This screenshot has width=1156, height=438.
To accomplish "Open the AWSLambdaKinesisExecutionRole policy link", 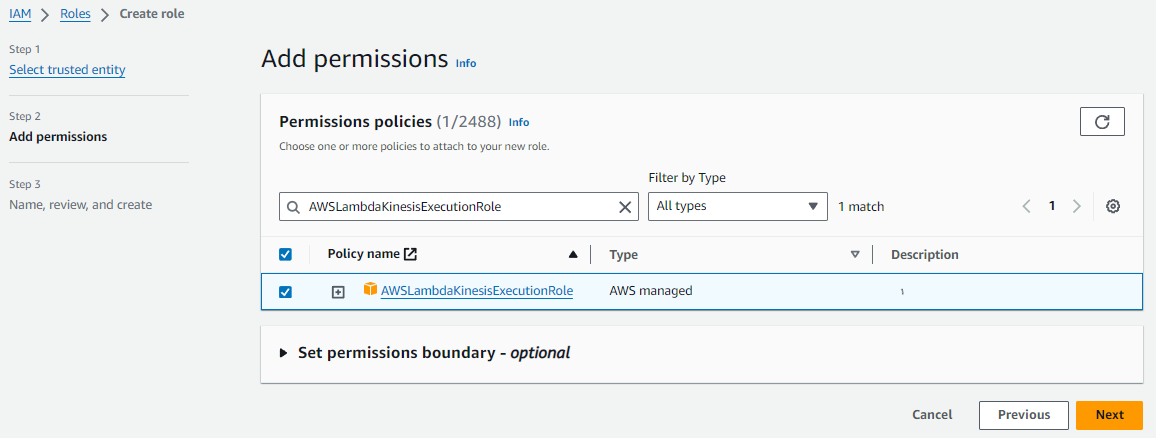I will tap(477, 291).
